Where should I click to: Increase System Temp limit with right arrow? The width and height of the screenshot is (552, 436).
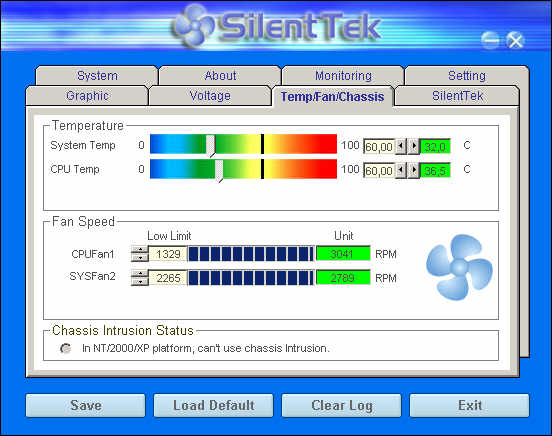tap(413, 146)
